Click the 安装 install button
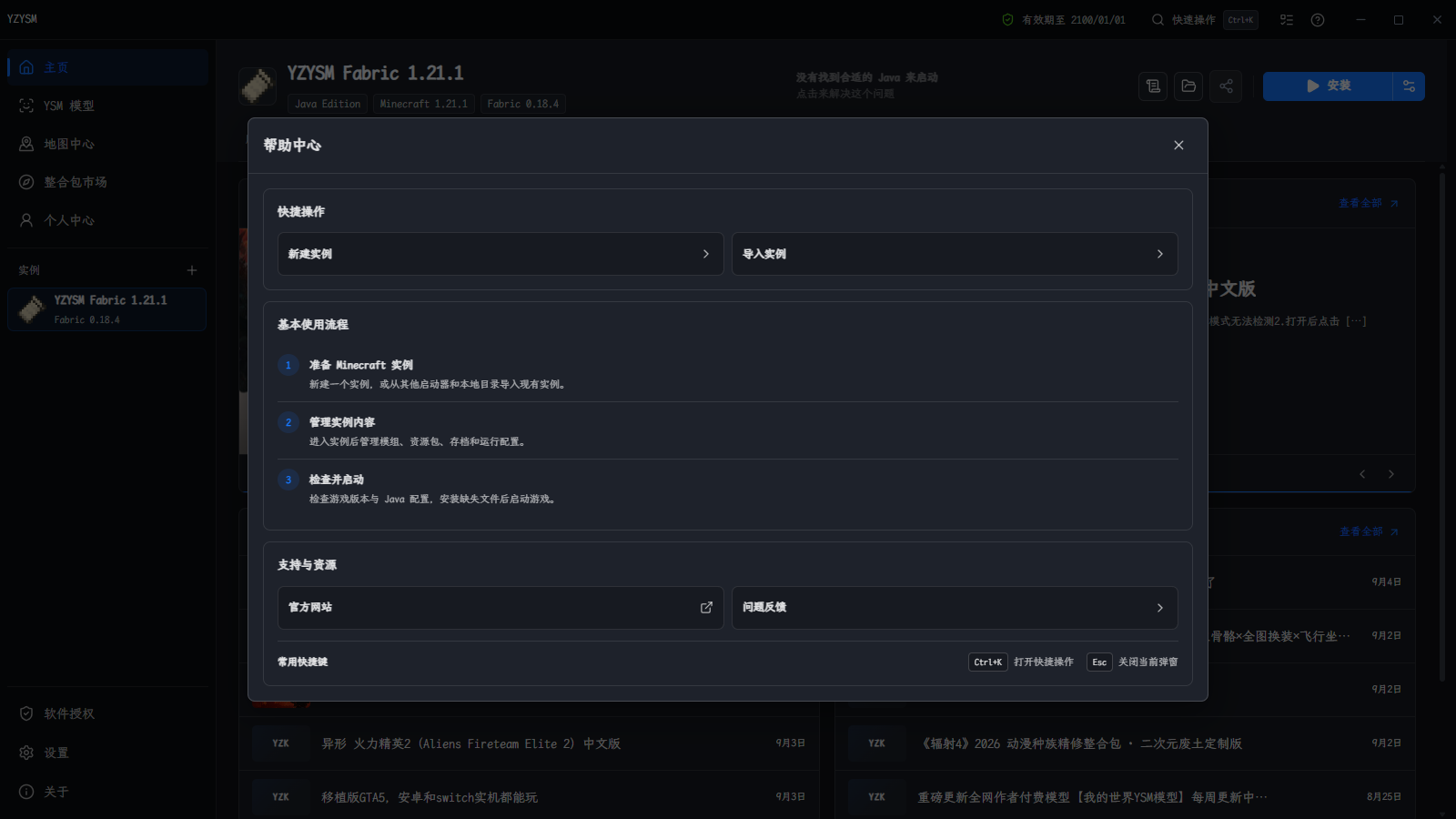Viewport: 1456px width, 819px height. (x=1328, y=86)
